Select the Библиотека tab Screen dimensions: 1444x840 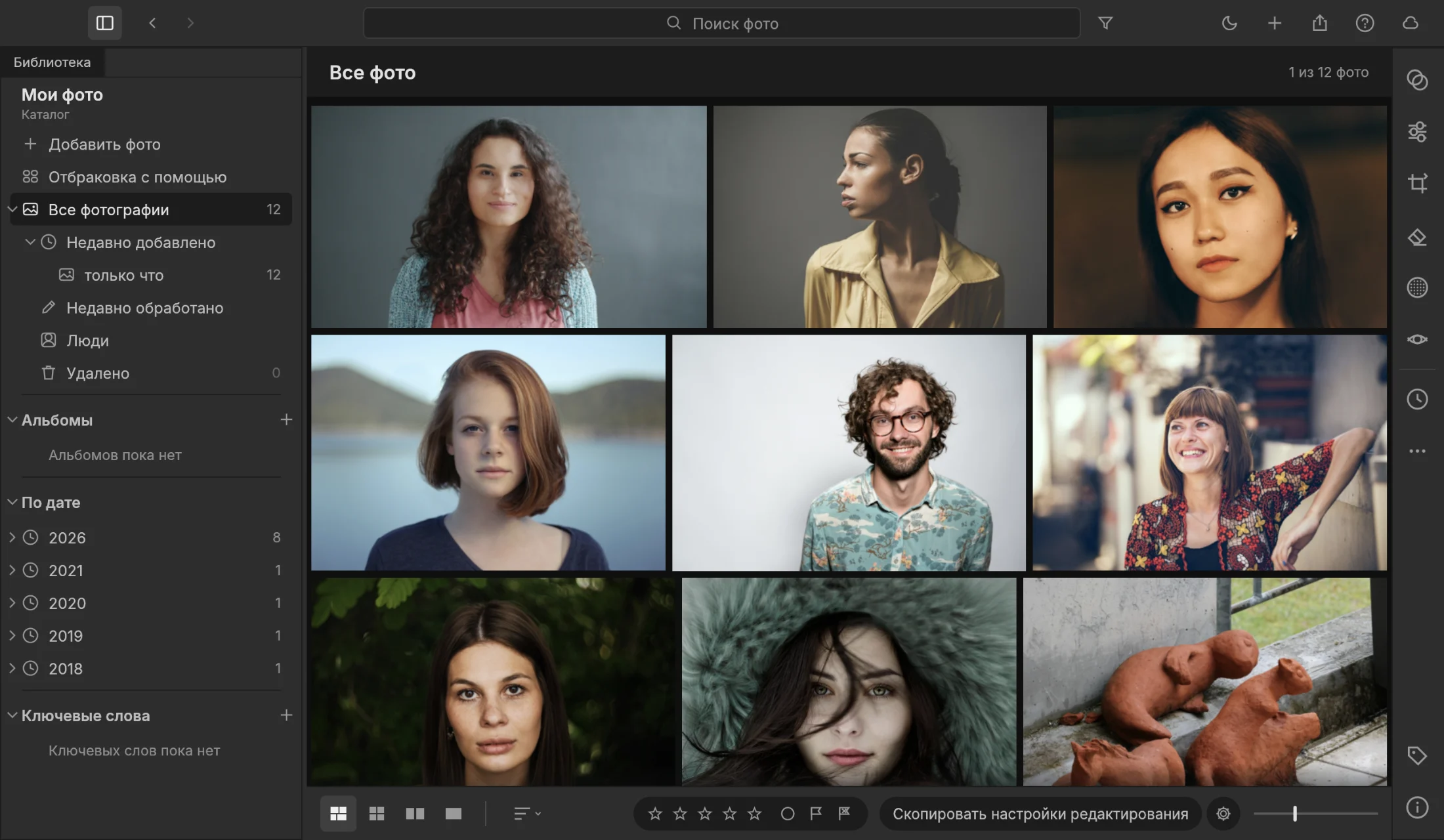coord(53,62)
